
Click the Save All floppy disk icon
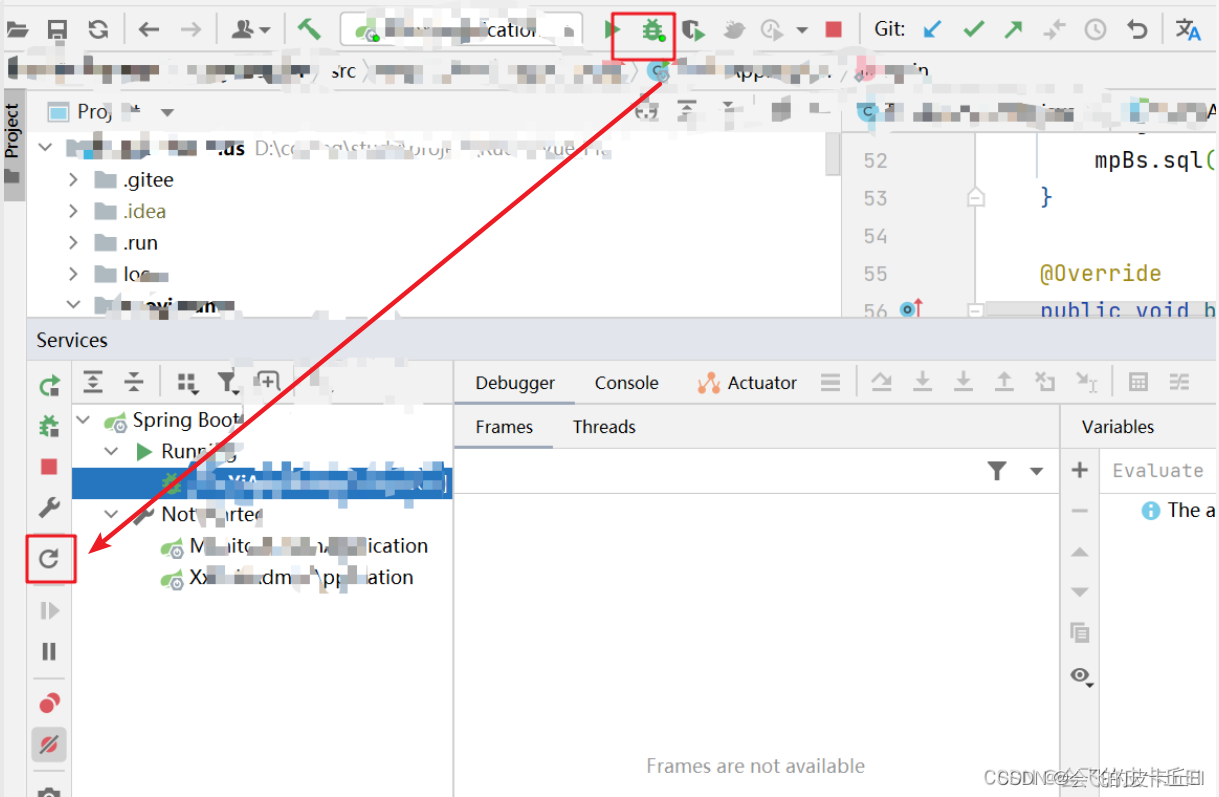(57, 30)
